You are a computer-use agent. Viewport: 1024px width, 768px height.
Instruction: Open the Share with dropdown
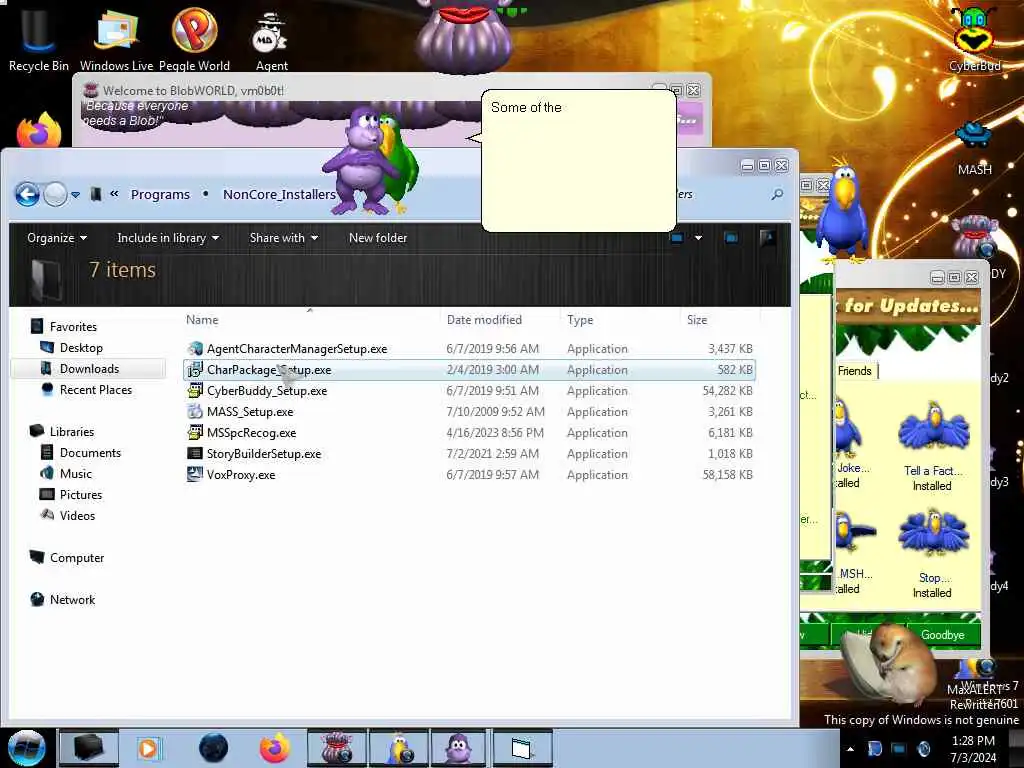tap(283, 238)
